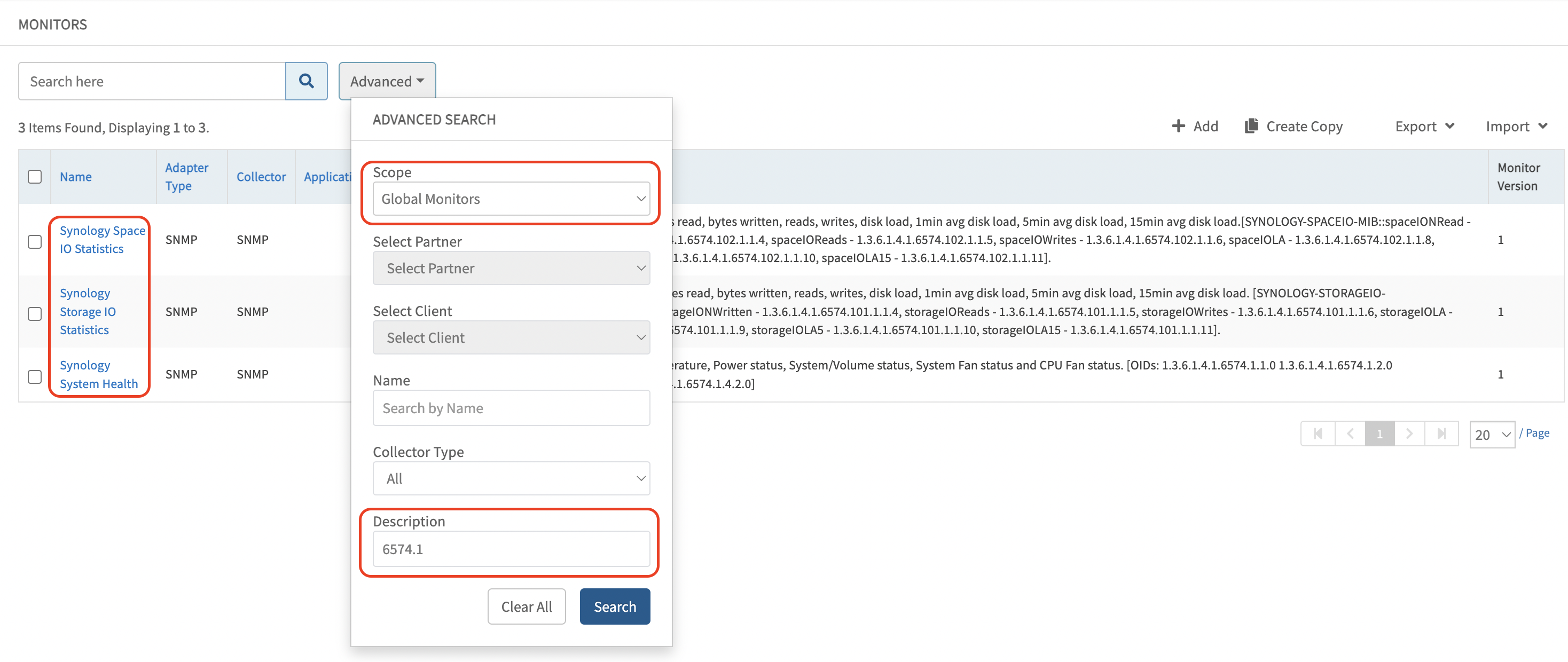1568x662 pixels.
Task: Go to previous page arrow
Action: click(1350, 434)
